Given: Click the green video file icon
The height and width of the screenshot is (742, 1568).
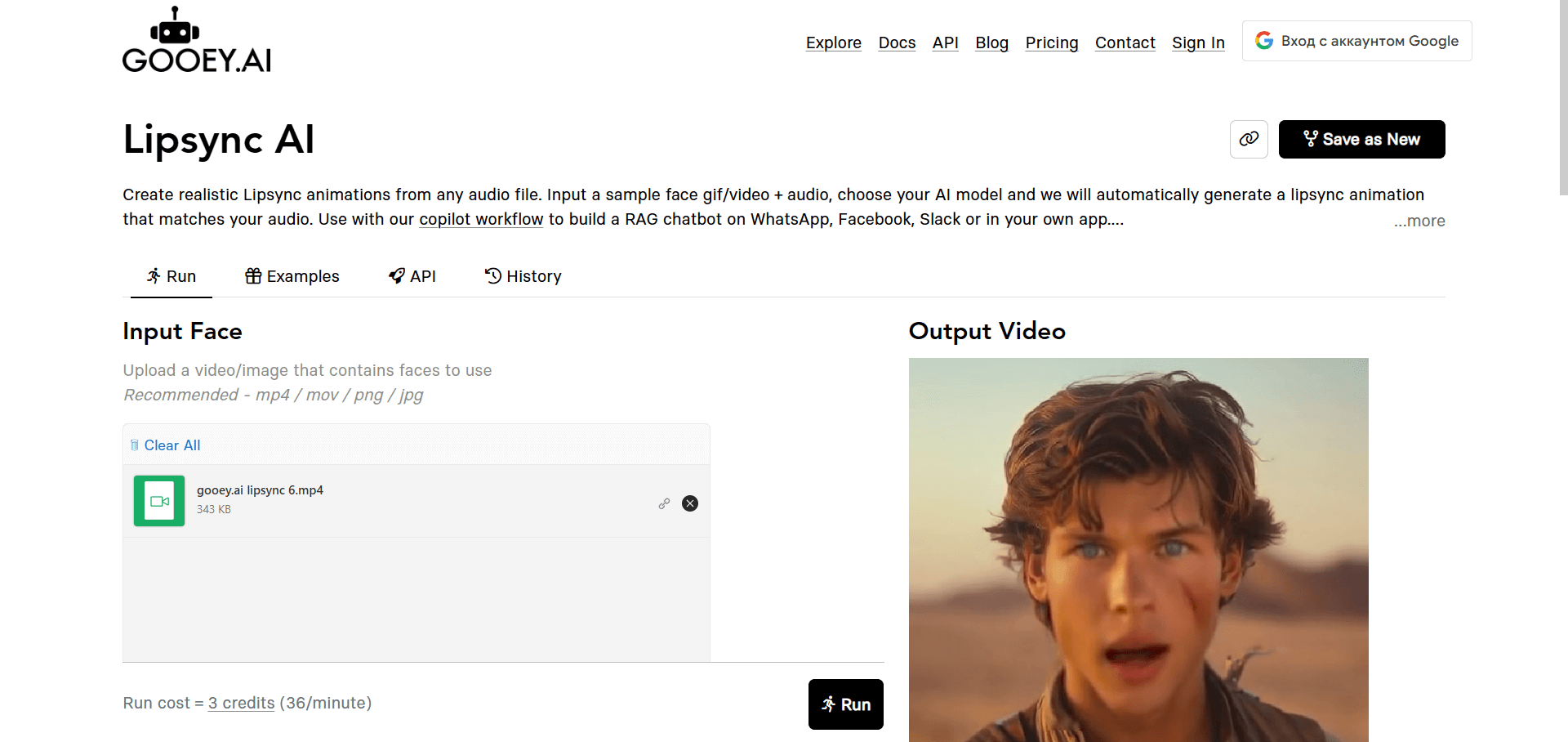Looking at the screenshot, I should coord(159,501).
